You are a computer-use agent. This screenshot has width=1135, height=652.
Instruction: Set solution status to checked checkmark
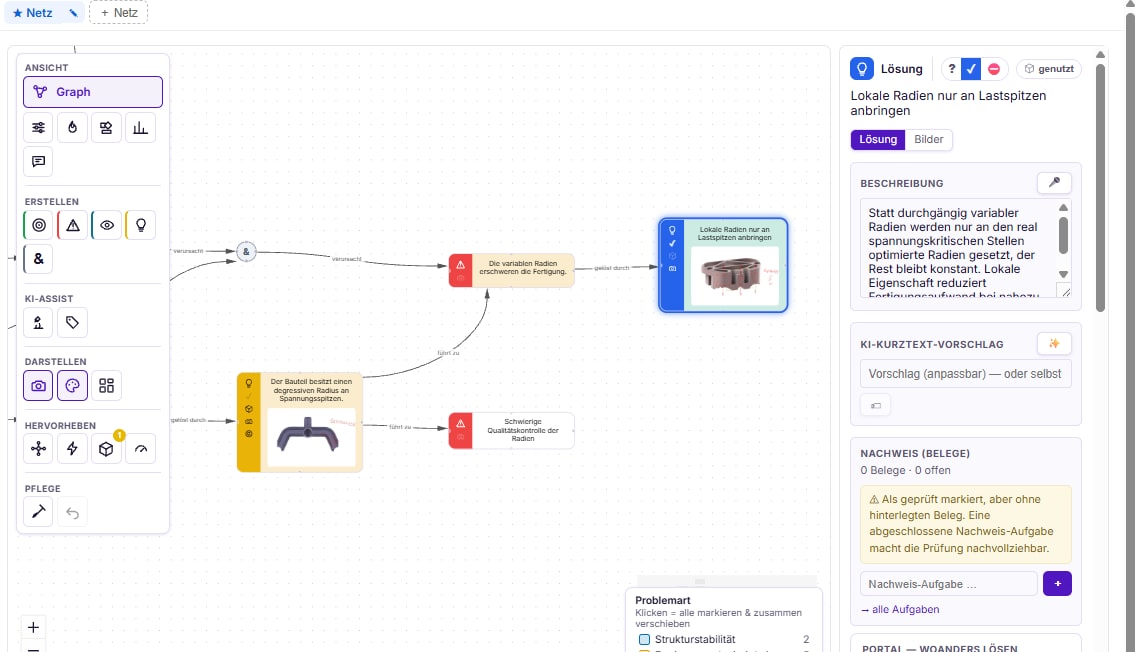pos(971,69)
